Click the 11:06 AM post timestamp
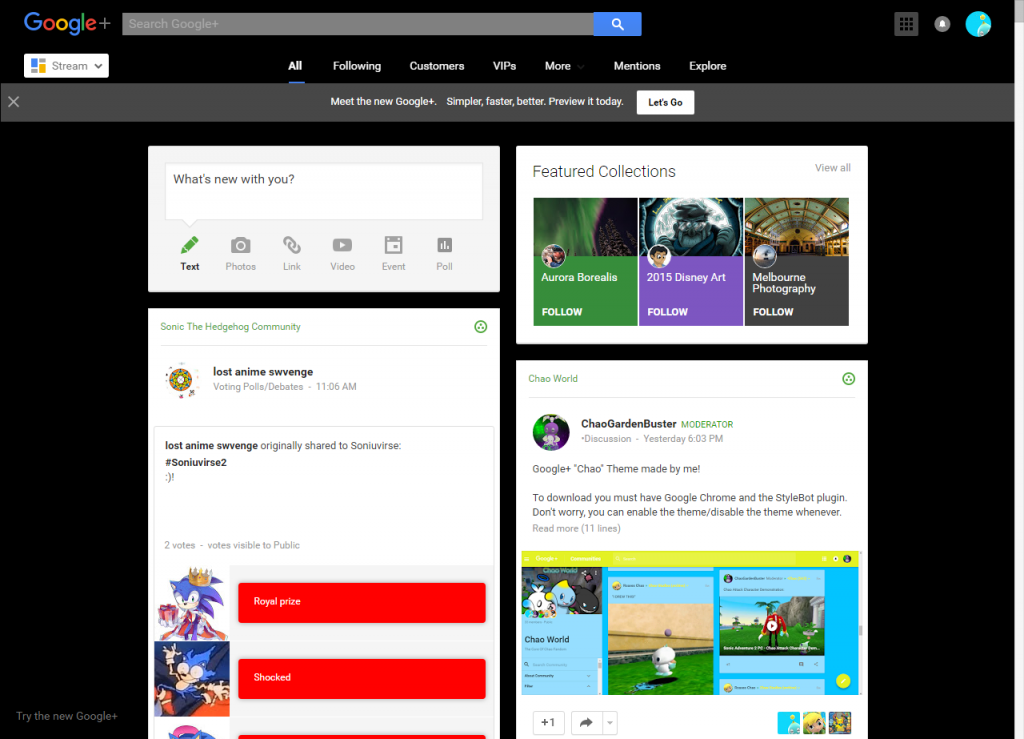Viewport: 1024px width, 739px height. pos(336,386)
